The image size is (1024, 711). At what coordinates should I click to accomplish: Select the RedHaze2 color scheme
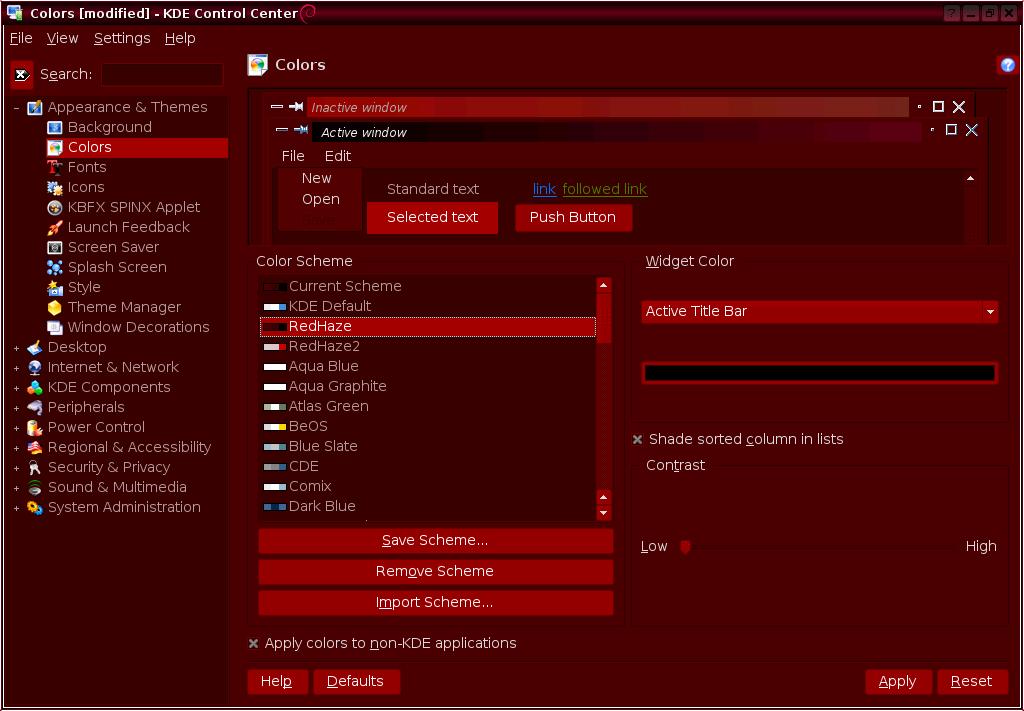[428, 347]
